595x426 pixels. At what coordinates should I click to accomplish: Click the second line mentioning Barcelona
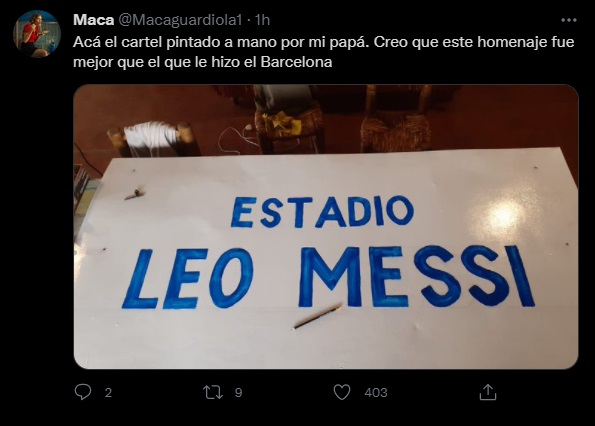click(x=203, y=62)
